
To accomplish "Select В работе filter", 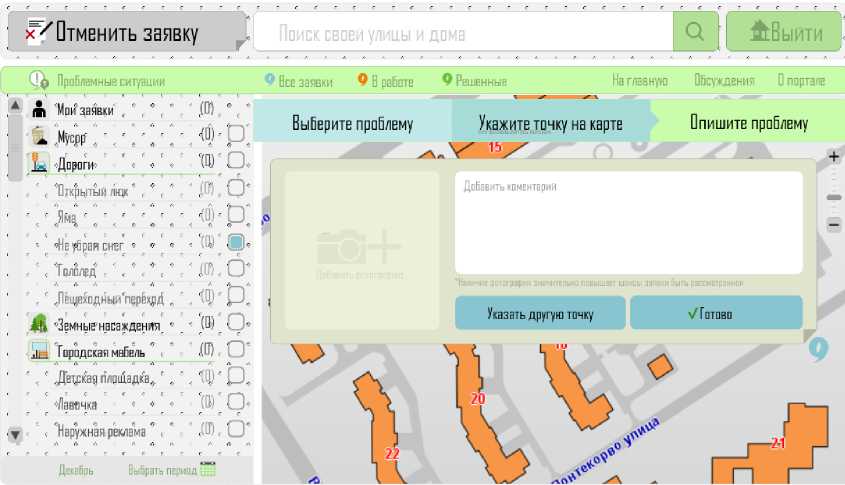I will [386, 81].
